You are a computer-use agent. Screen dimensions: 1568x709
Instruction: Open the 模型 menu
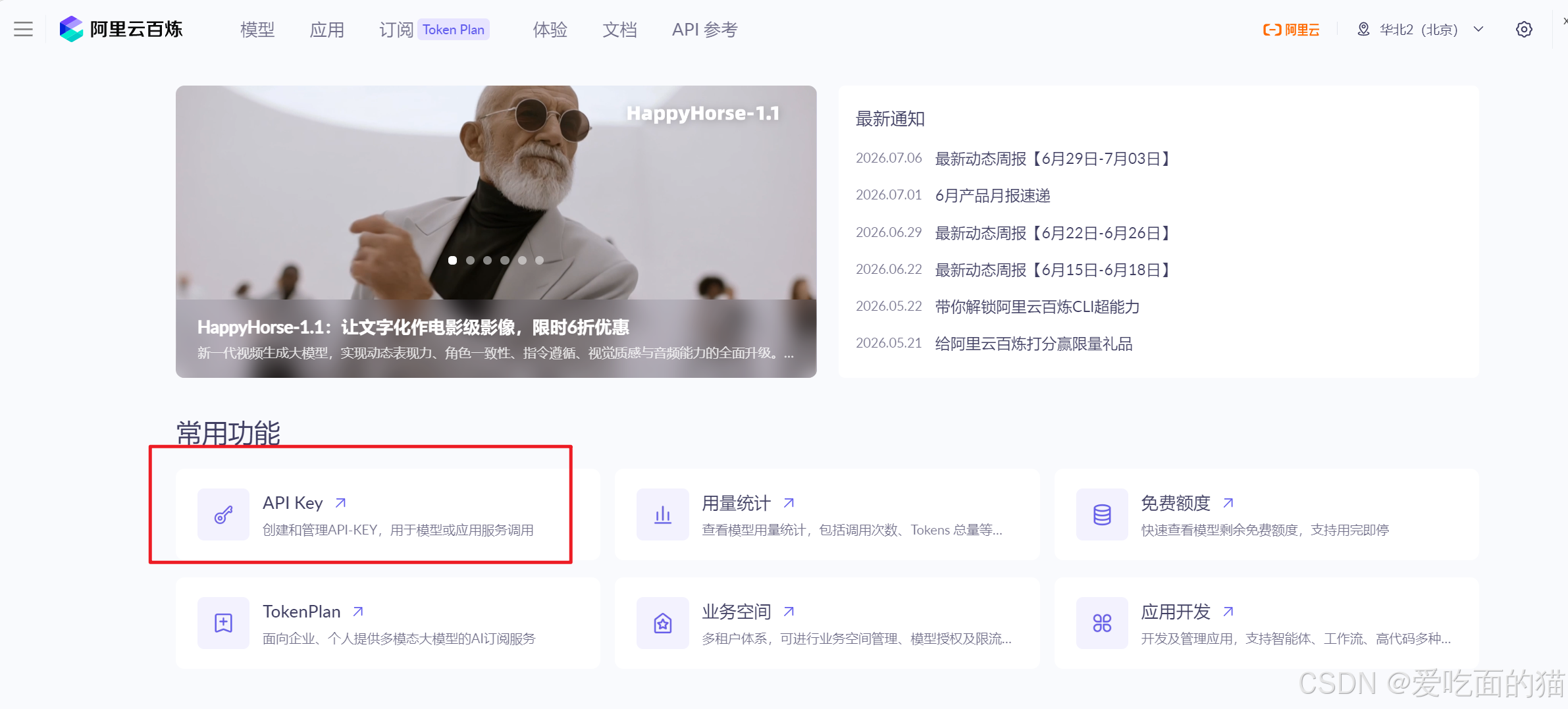[x=257, y=30]
